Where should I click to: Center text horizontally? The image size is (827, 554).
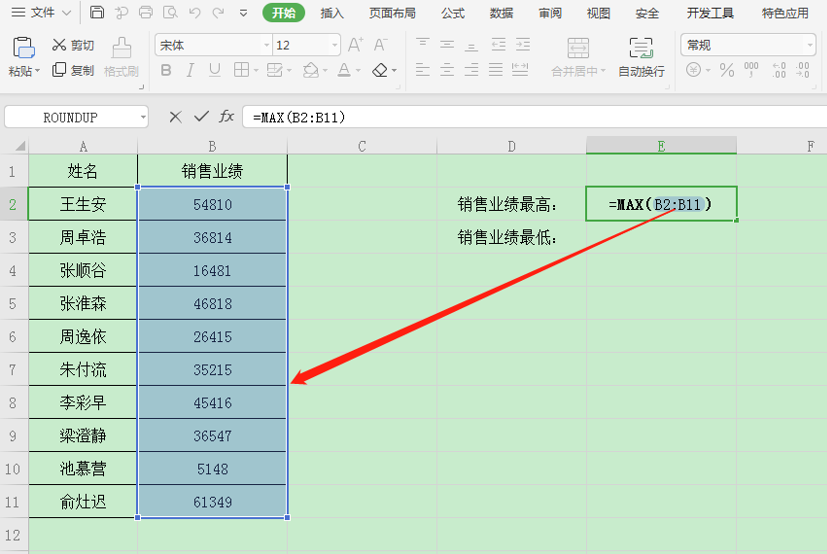(447, 70)
